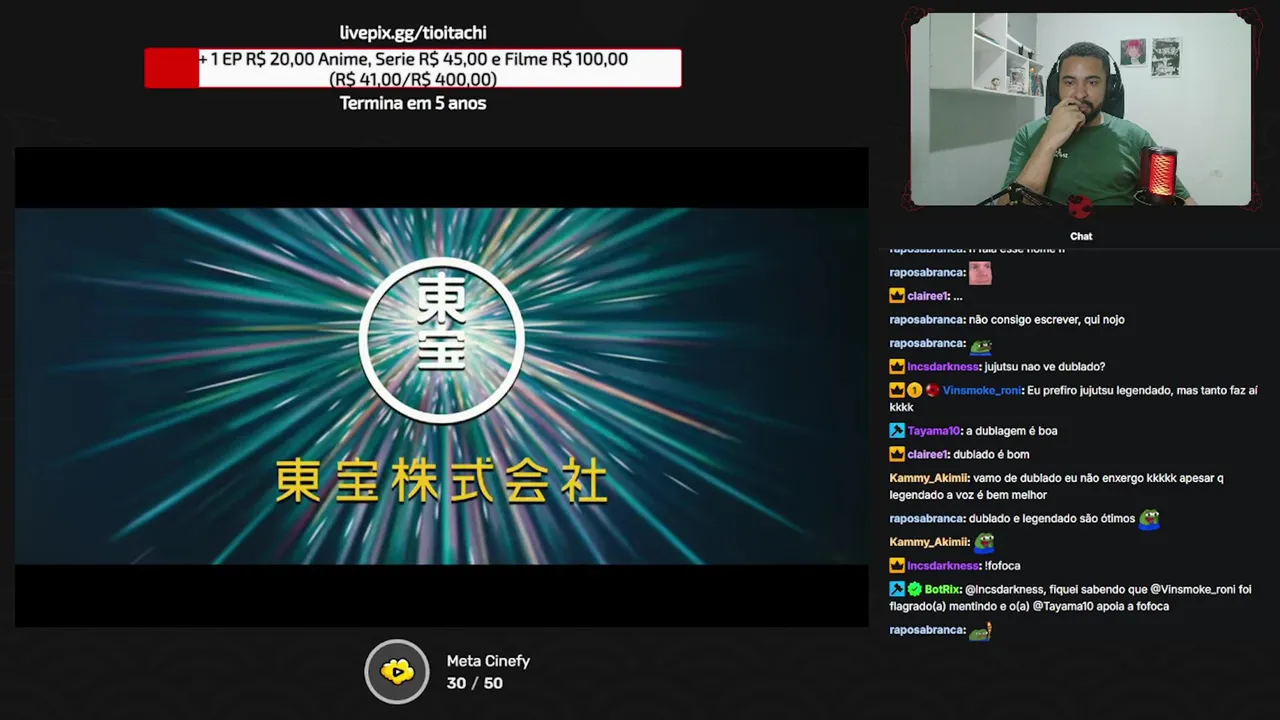
Task: Click the lncsdarkness name before "jujutsu nao ve"
Action: pyautogui.click(x=943, y=367)
